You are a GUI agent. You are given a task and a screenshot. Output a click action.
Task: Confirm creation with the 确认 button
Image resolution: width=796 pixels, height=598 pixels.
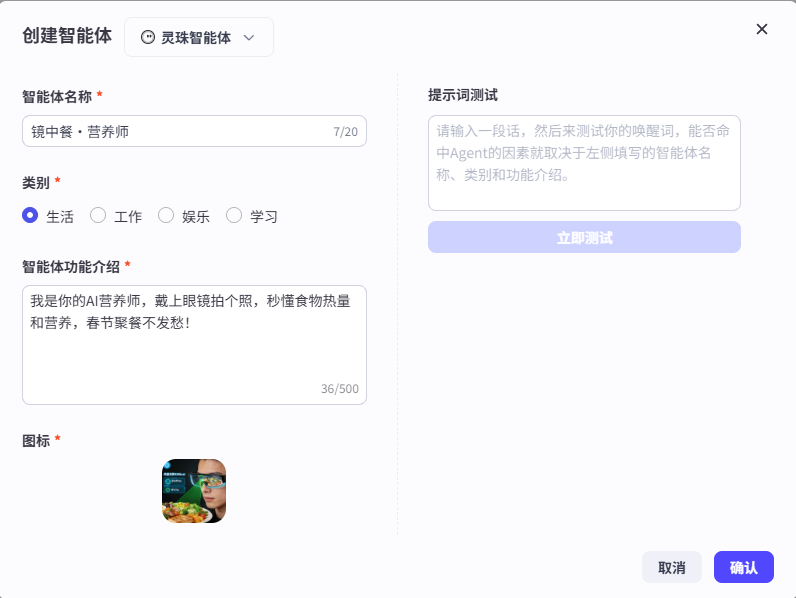[744, 567]
